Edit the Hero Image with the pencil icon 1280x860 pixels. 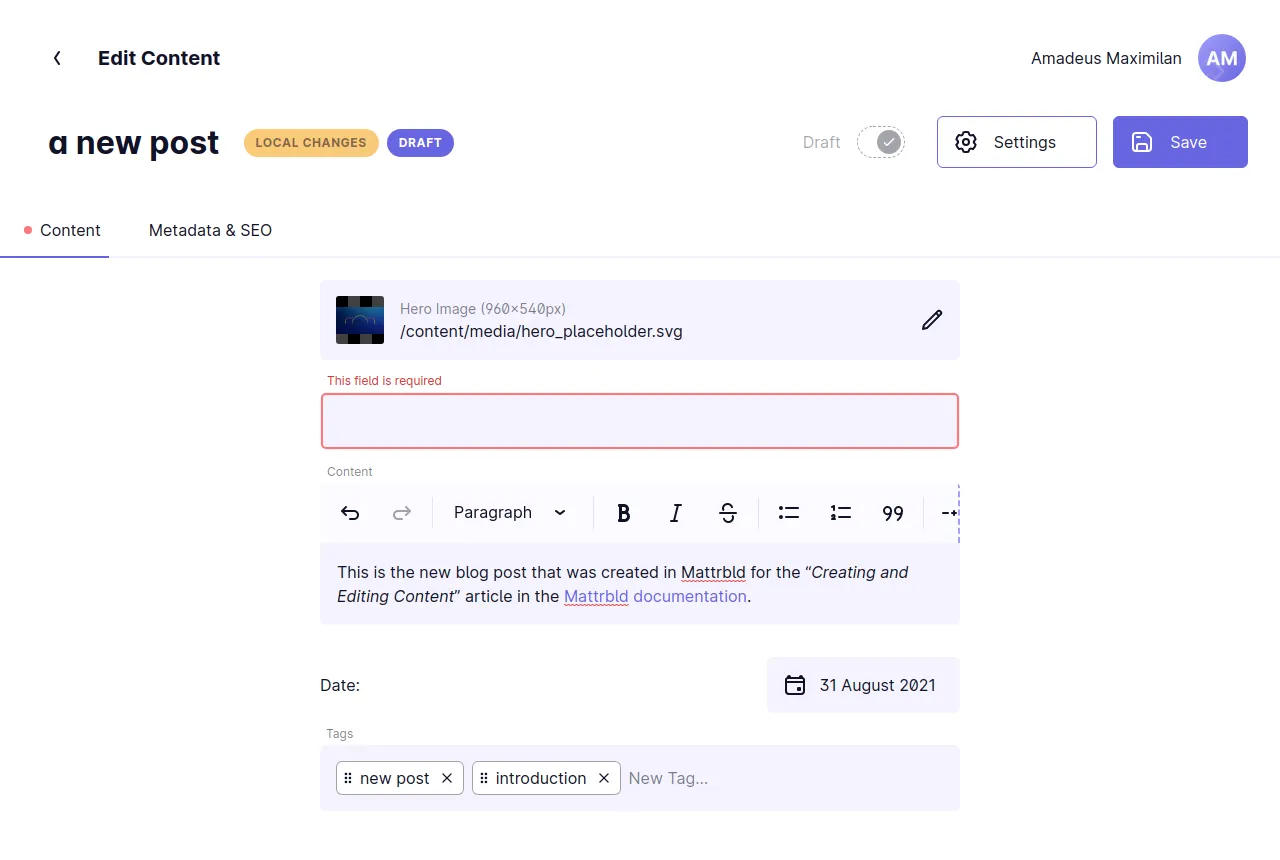point(931,320)
